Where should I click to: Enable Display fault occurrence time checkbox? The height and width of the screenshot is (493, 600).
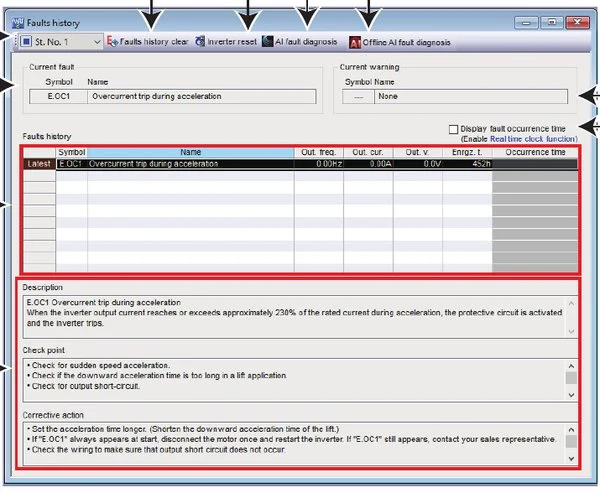pos(453,129)
